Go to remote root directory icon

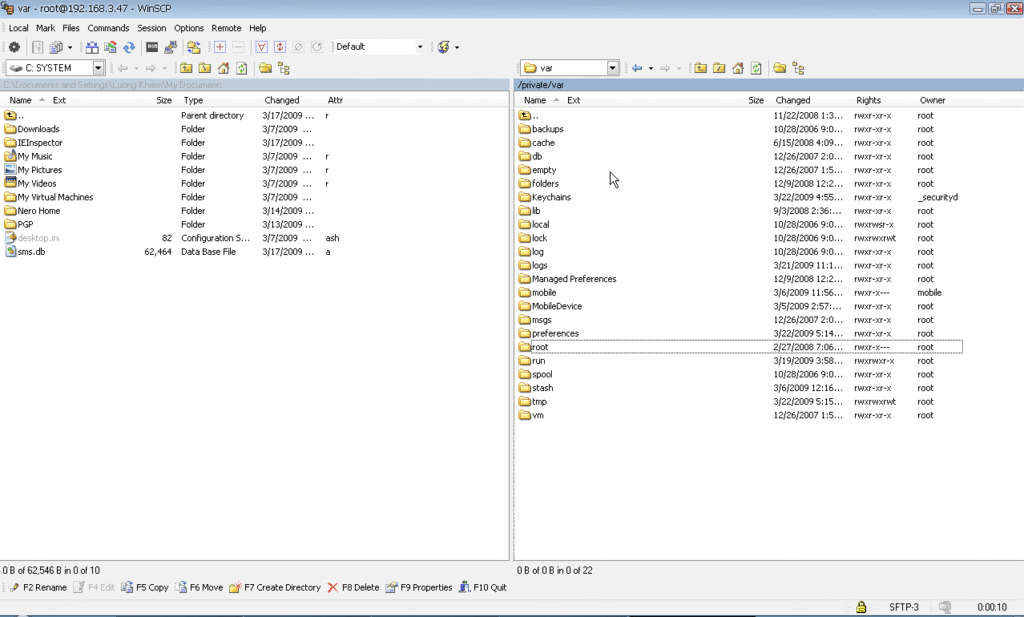719,68
